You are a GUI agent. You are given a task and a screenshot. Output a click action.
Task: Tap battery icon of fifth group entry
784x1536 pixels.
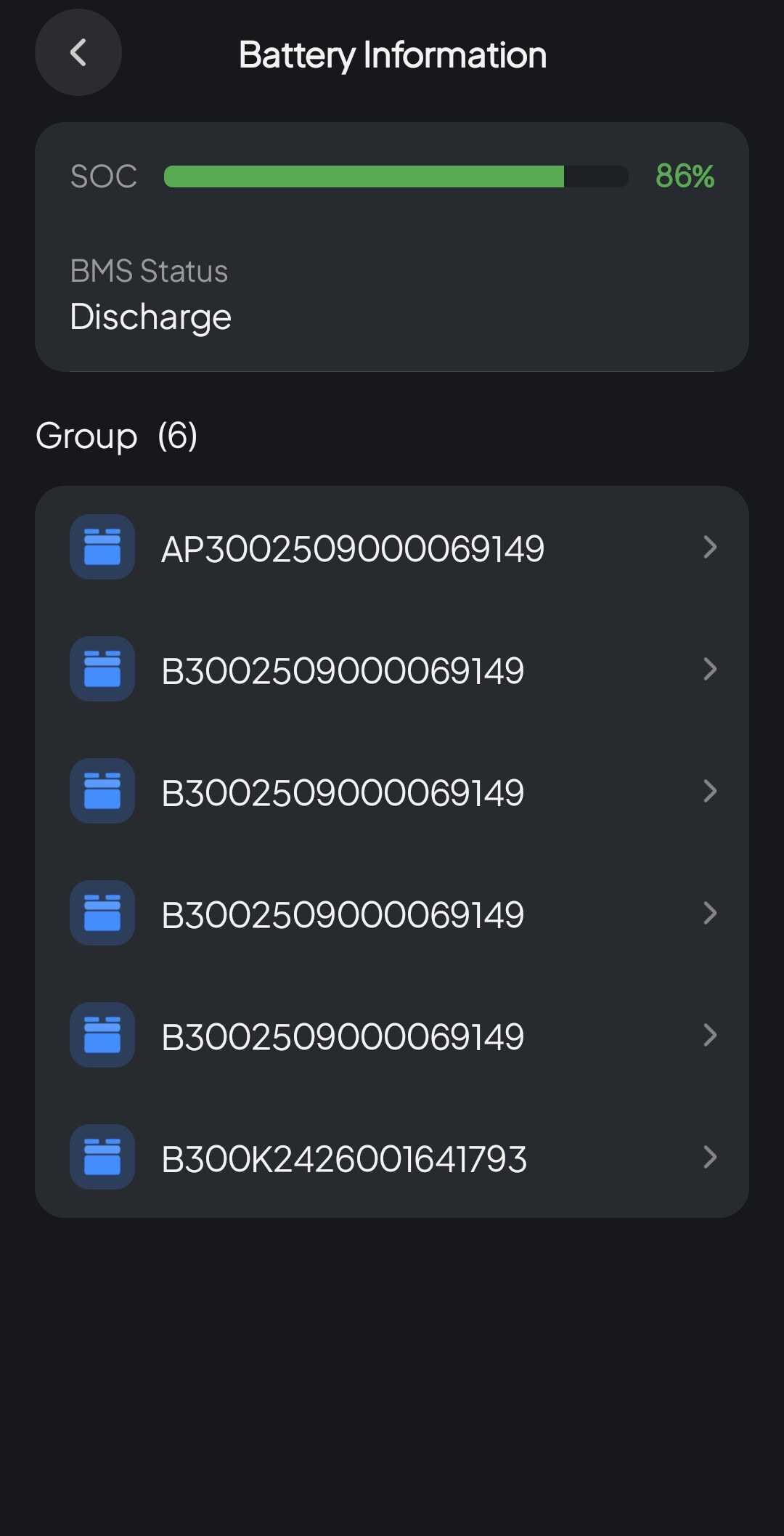pyautogui.click(x=102, y=1035)
